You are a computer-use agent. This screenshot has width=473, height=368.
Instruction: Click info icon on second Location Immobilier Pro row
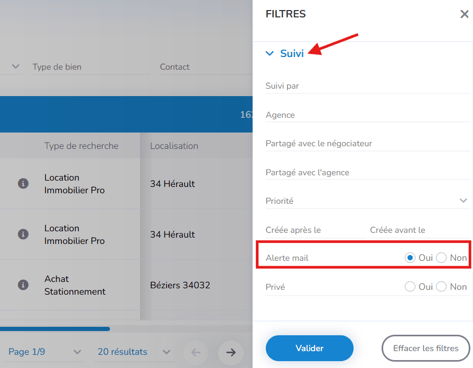(23, 234)
